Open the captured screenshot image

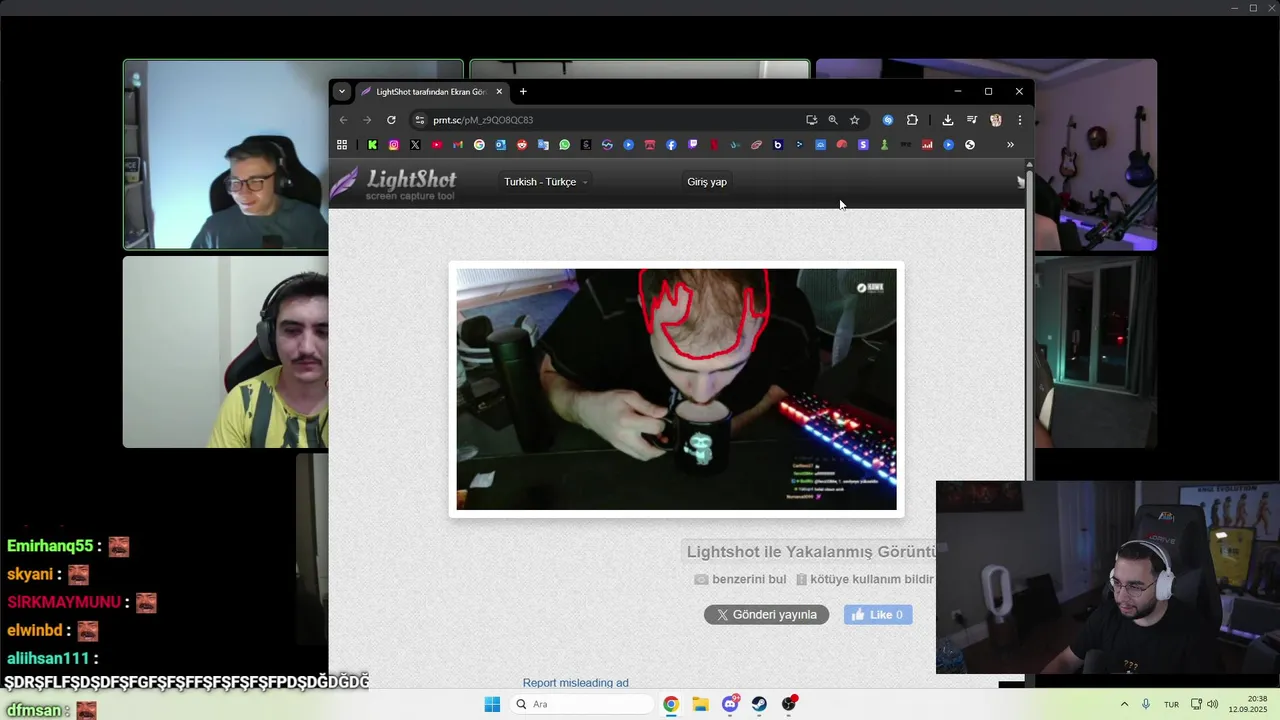pyautogui.click(x=677, y=389)
